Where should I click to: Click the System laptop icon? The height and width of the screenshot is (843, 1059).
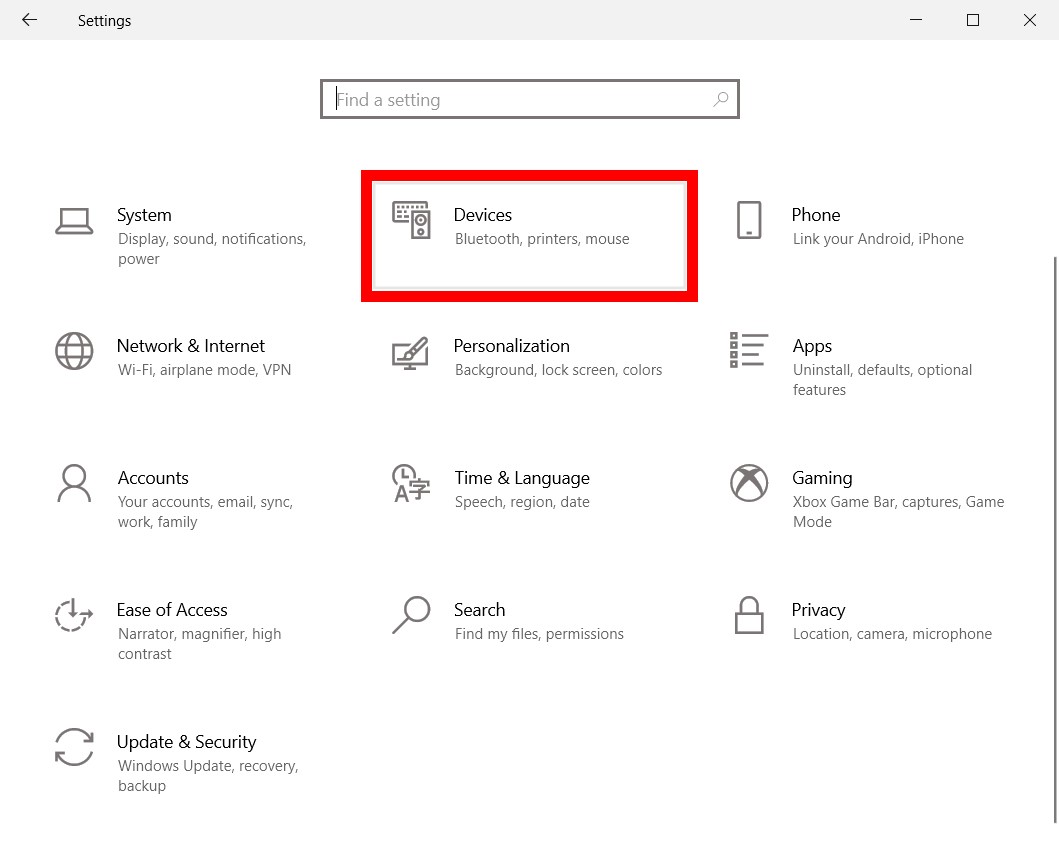click(74, 221)
